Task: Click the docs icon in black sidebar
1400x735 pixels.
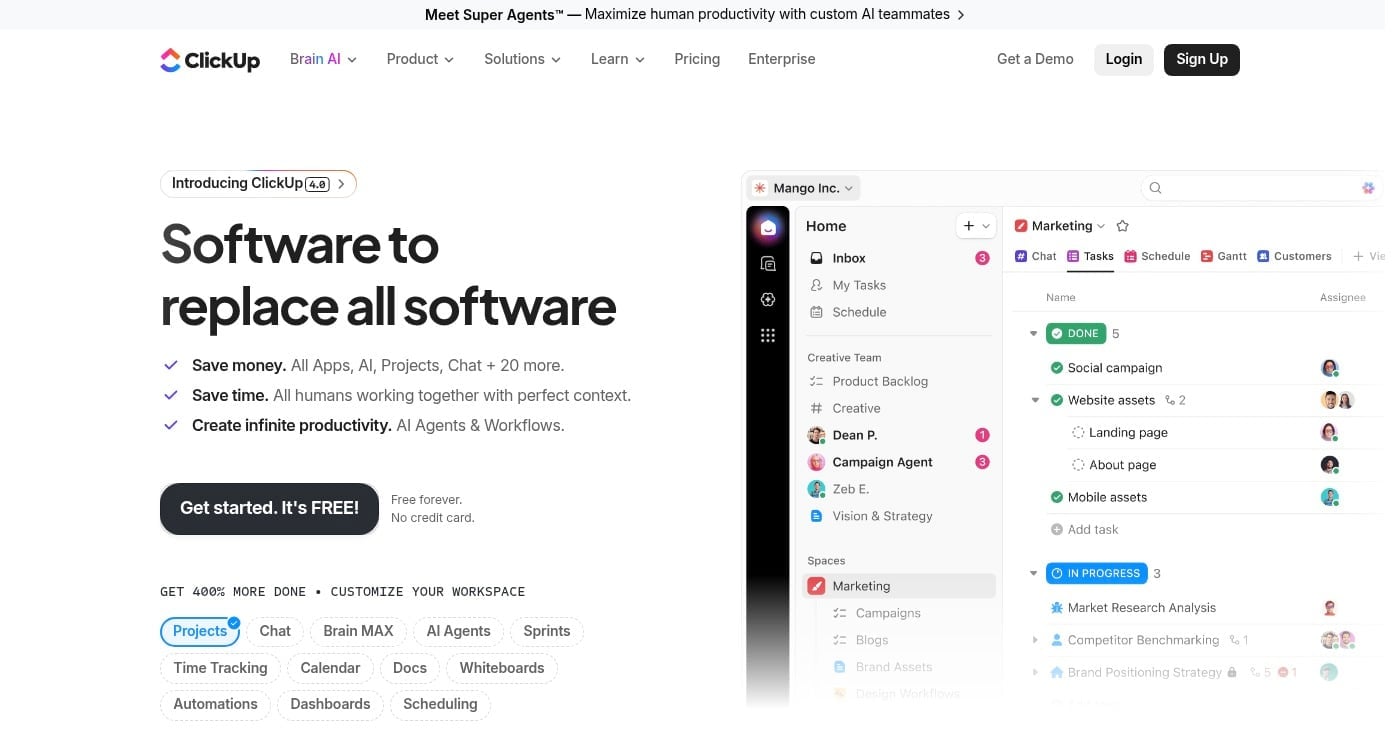Action: pyautogui.click(x=768, y=264)
